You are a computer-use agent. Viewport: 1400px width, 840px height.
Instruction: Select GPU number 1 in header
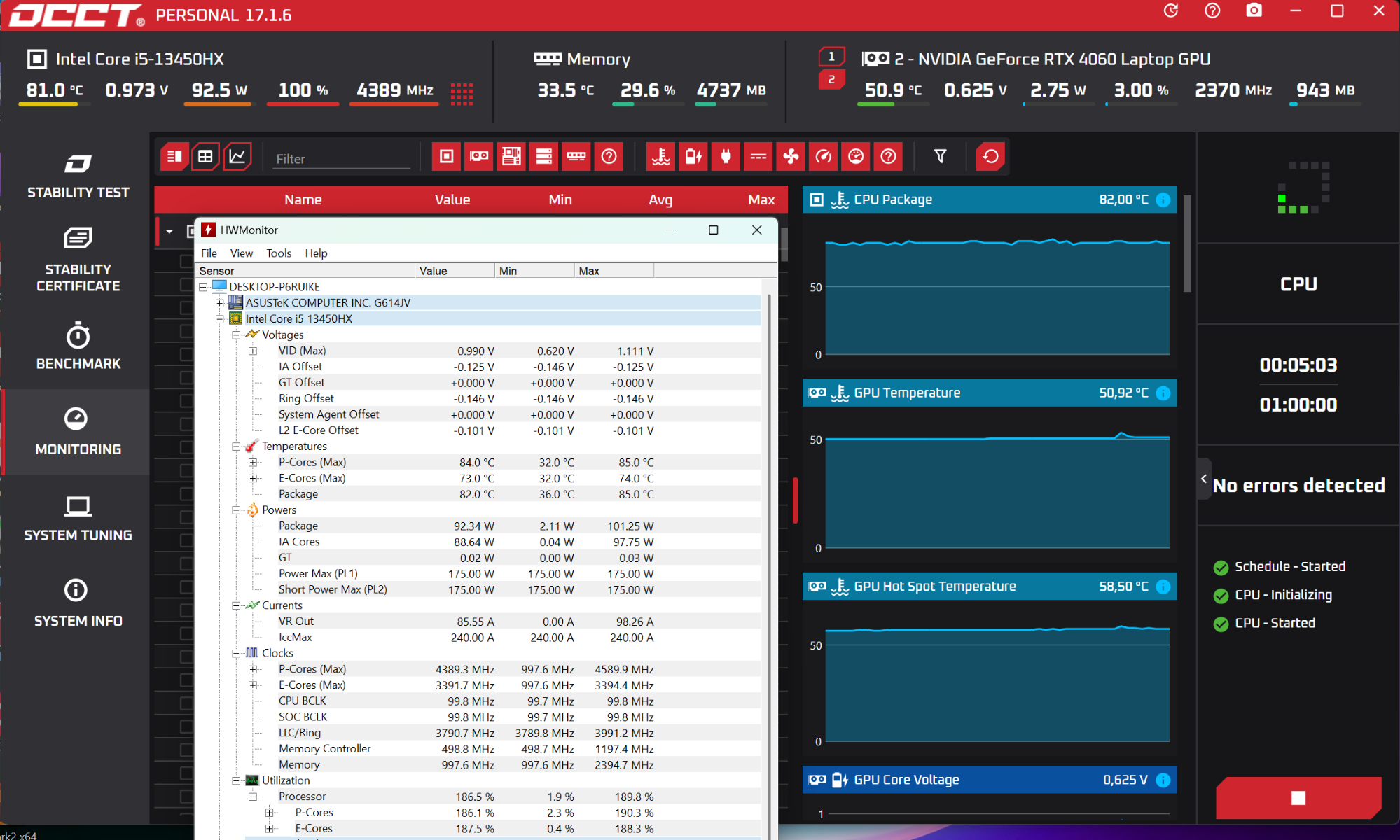[831, 57]
